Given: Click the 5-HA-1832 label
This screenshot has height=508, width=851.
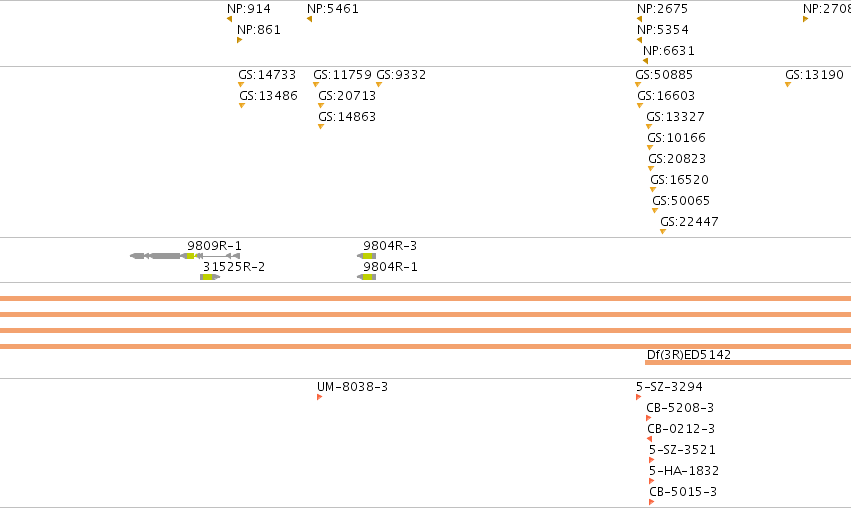Looking at the screenshot, I should [684, 471].
